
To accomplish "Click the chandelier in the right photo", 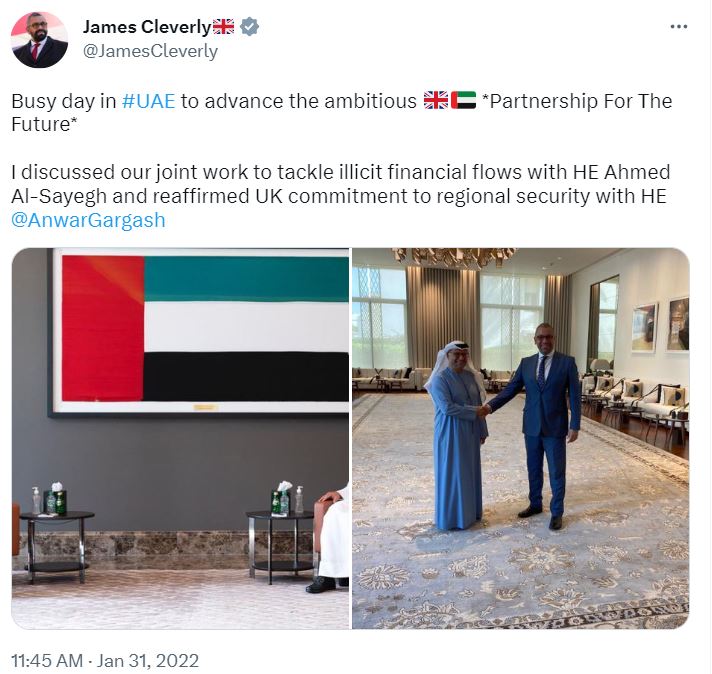I will 454,257.
